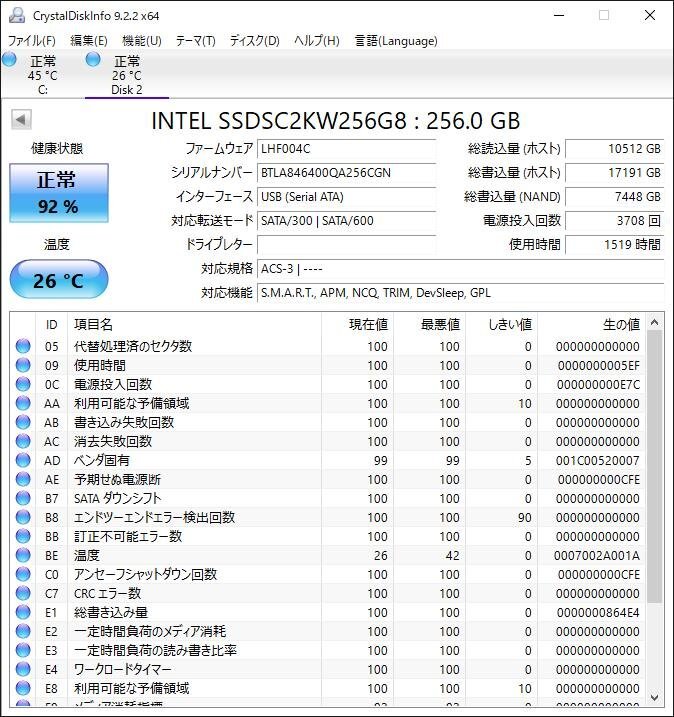The height and width of the screenshot is (717, 674).
Task: Click the 項目名 column header
Action: (x=194, y=324)
